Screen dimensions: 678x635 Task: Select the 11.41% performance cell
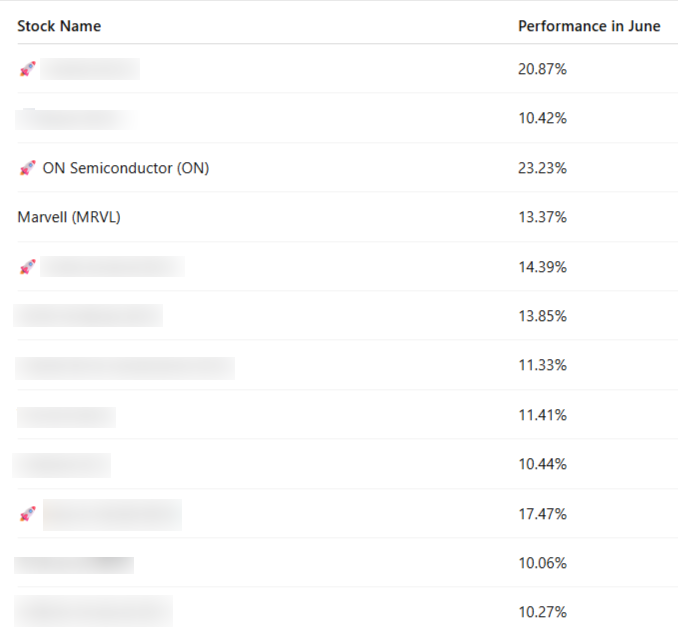542,415
